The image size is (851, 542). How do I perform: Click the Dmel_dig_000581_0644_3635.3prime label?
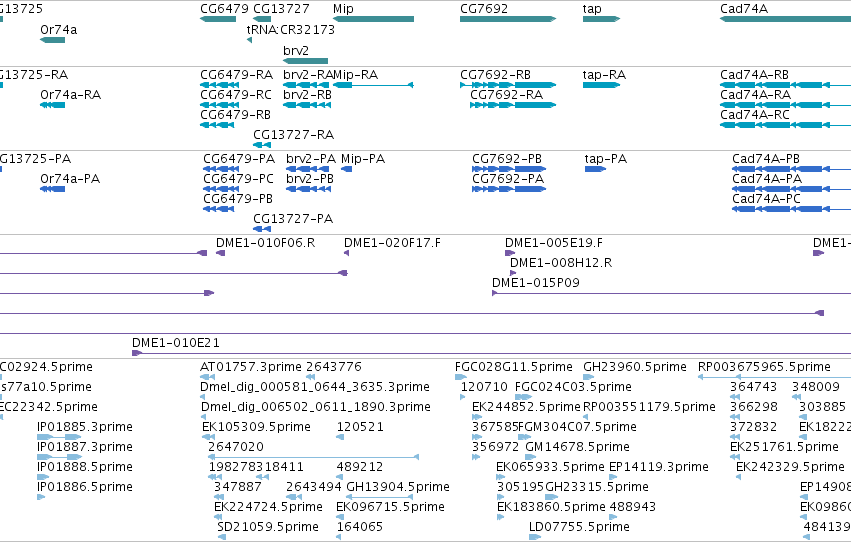point(315,387)
